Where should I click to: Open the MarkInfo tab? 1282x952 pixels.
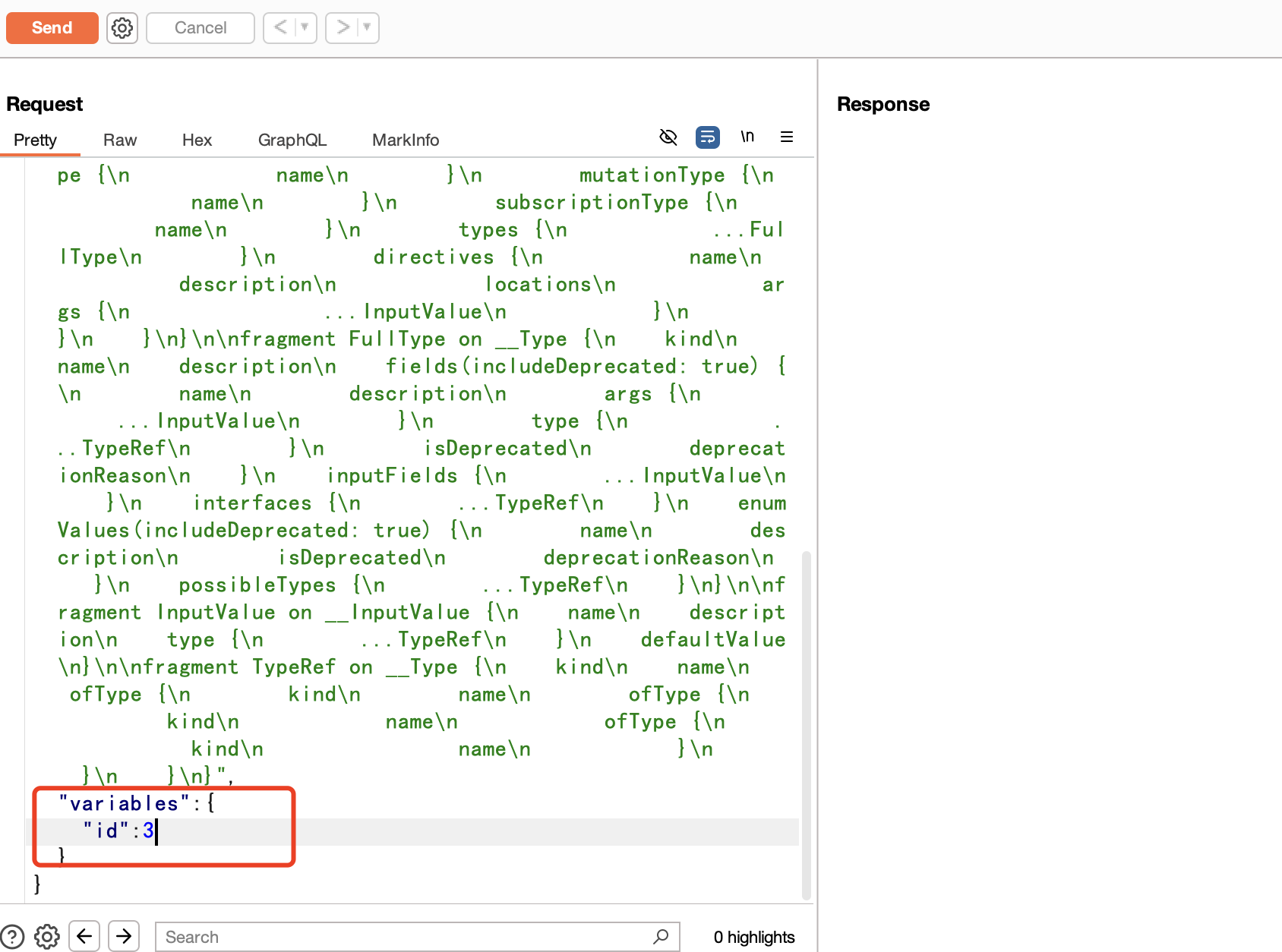tap(405, 140)
